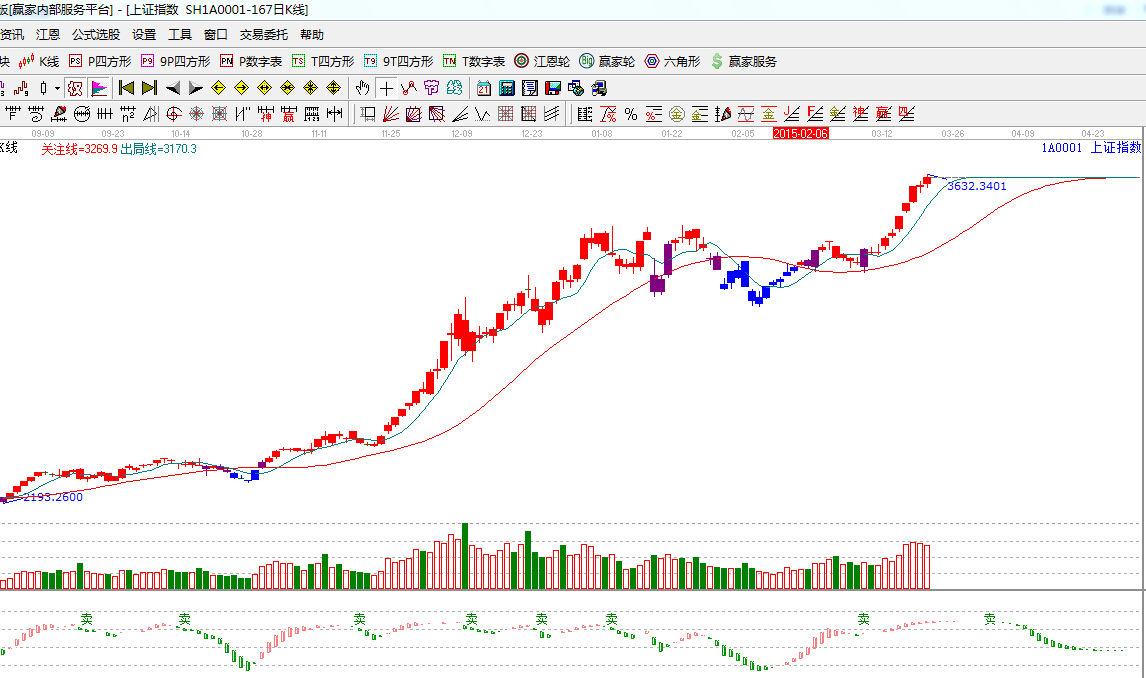The image size is (1146, 678).
Task: Toggle the crosshair cursor tool
Action: click(x=386, y=88)
